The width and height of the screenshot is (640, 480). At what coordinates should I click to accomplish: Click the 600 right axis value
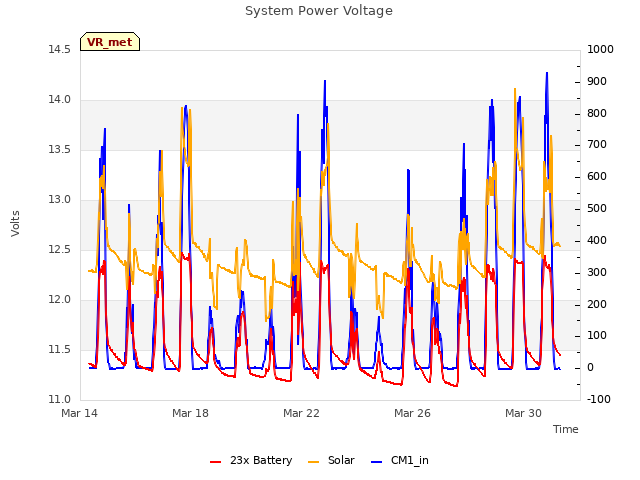pyautogui.click(x=597, y=176)
